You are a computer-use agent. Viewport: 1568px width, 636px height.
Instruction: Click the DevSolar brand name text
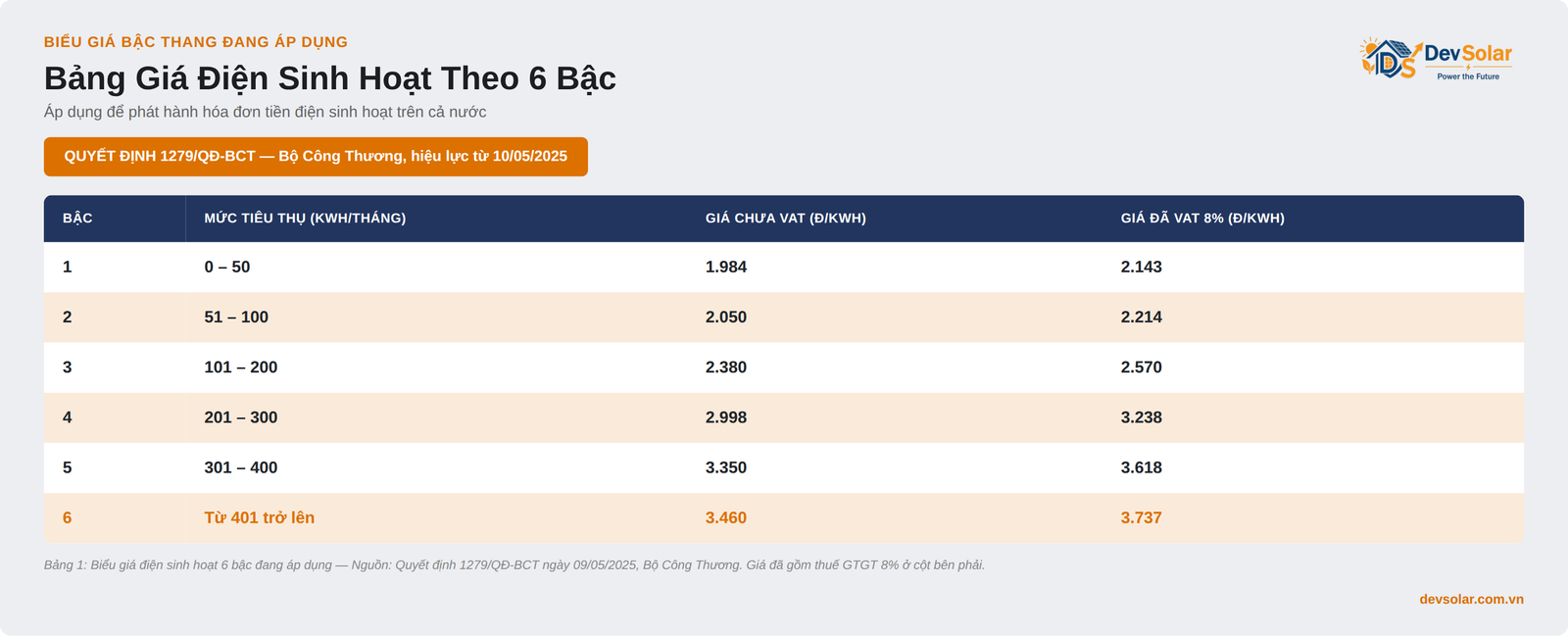pos(1468,54)
